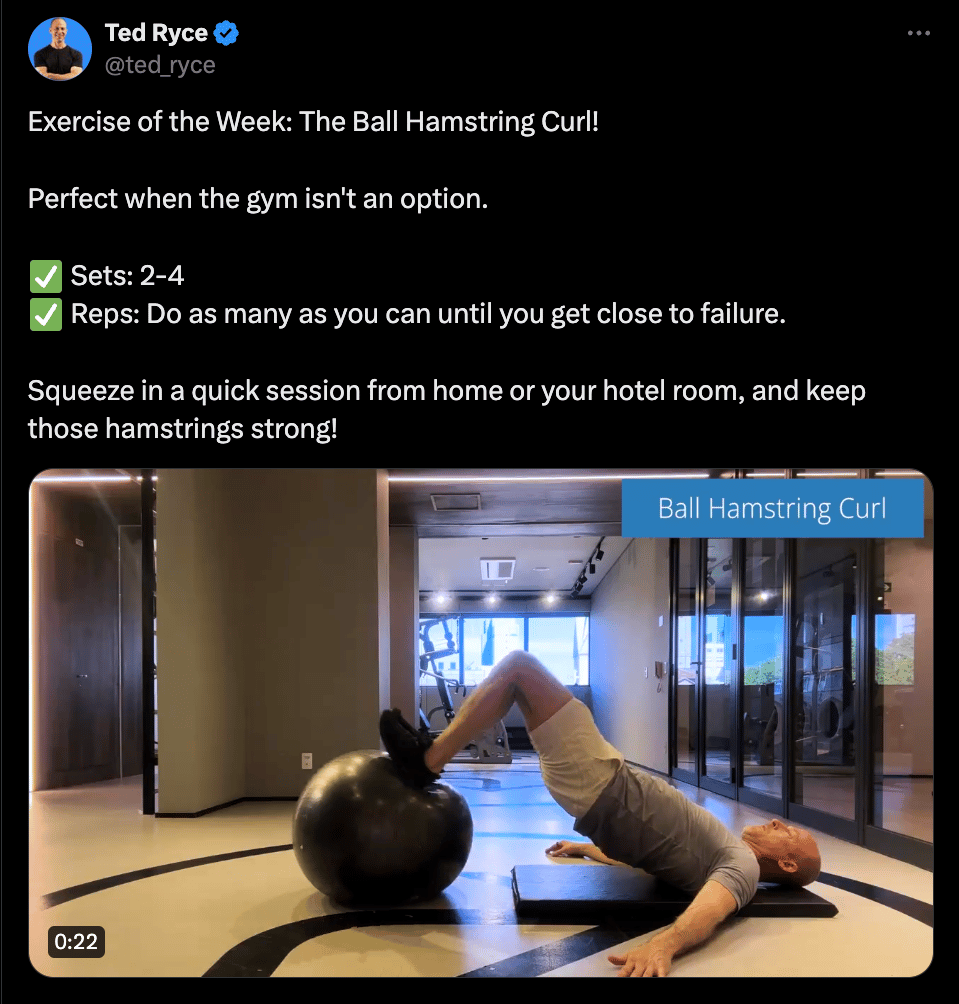Image resolution: width=959 pixels, height=1004 pixels.
Task: Click the "those hamstrings strong!" line
Action: pos(182,429)
